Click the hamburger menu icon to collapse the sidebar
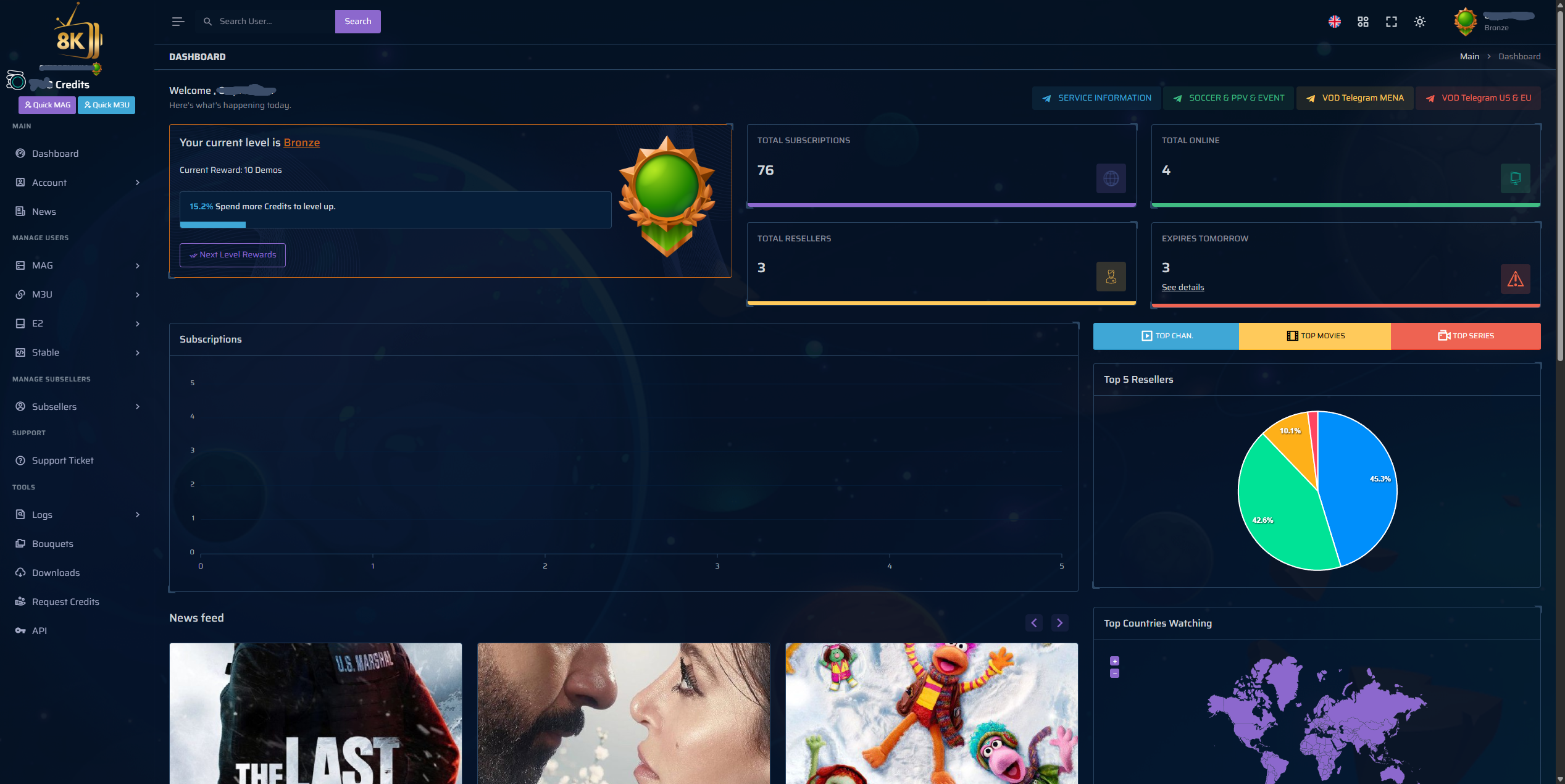The image size is (1565, 784). 178,22
